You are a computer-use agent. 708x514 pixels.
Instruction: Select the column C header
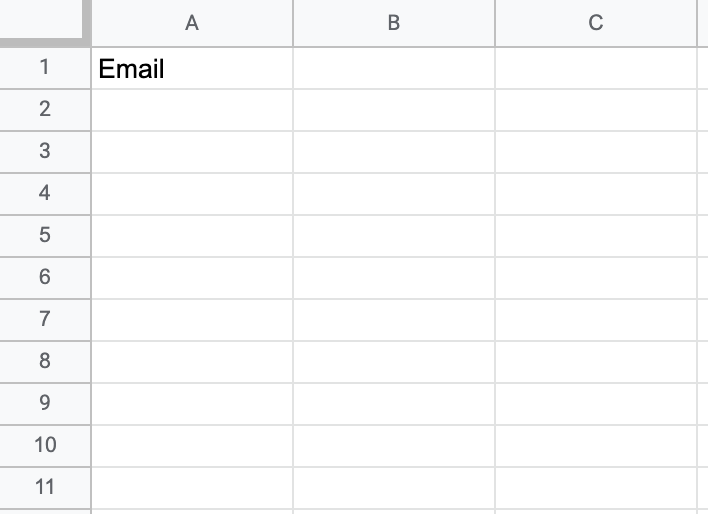pyautogui.click(x=596, y=23)
